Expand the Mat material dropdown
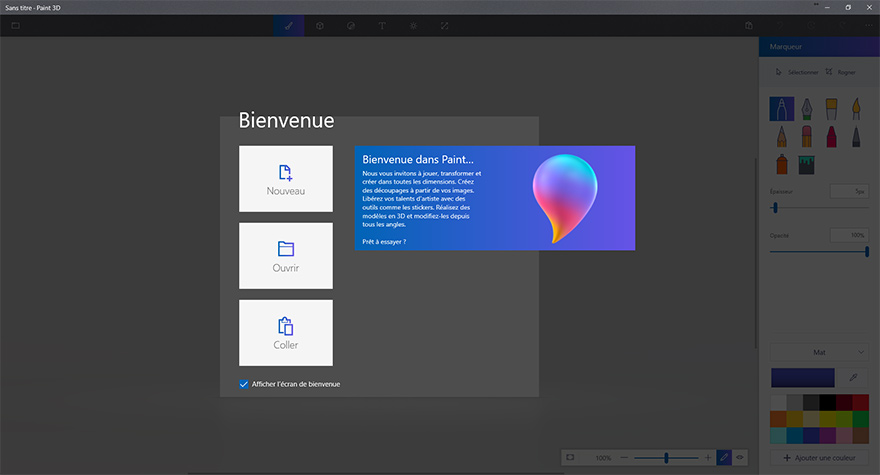Image resolution: width=880 pixels, height=475 pixels. pyautogui.click(x=819, y=352)
